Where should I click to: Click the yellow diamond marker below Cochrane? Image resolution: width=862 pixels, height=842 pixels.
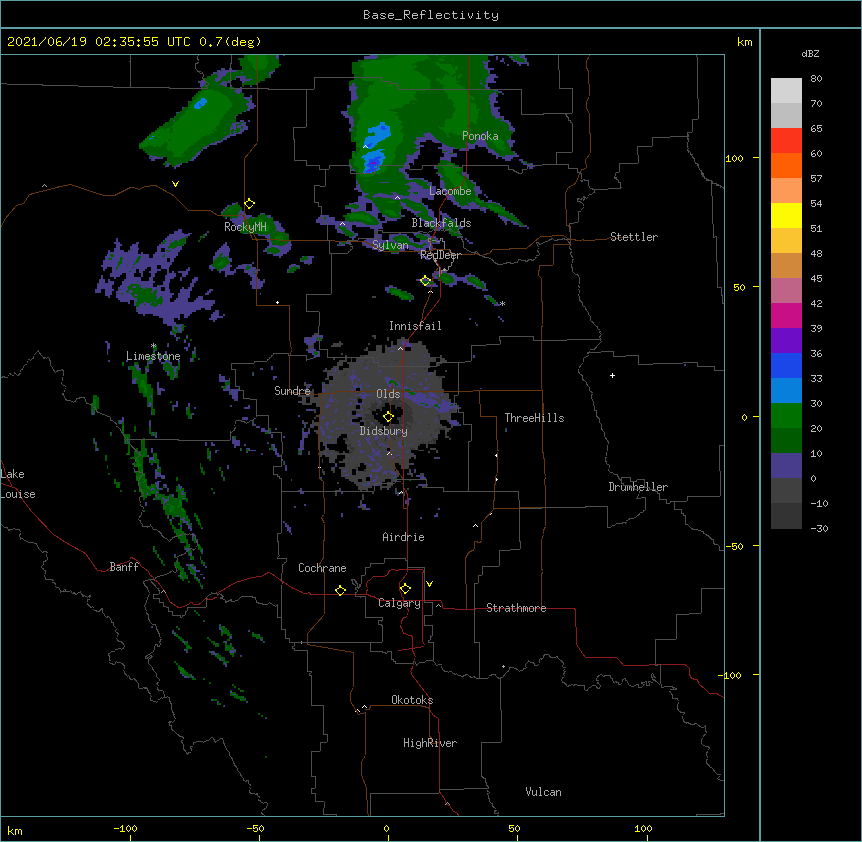click(x=340, y=590)
